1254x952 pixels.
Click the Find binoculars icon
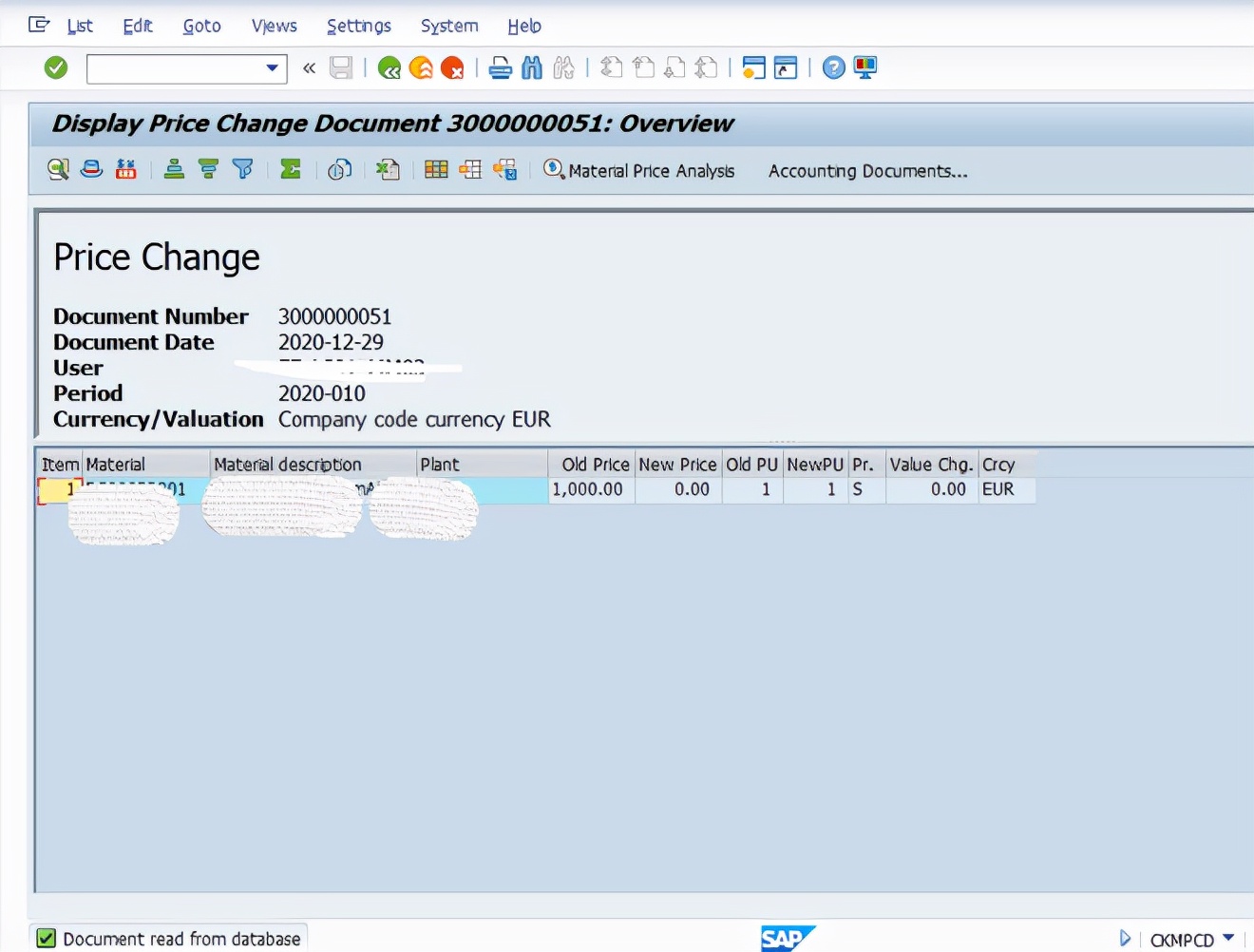[x=531, y=67]
